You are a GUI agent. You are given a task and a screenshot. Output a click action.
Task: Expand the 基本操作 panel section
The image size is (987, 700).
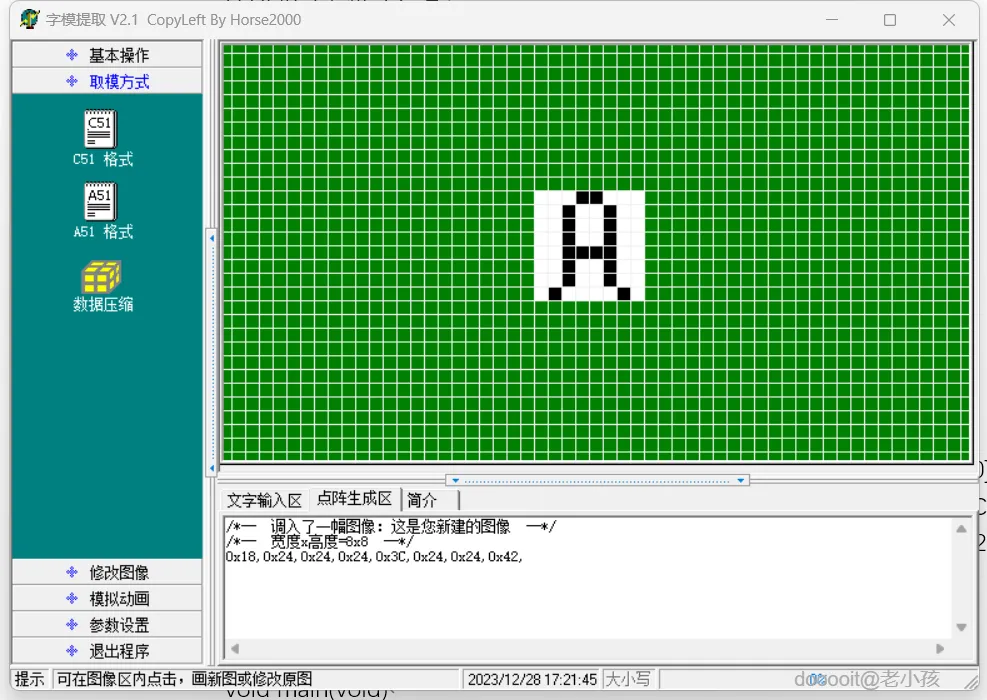pos(107,55)
